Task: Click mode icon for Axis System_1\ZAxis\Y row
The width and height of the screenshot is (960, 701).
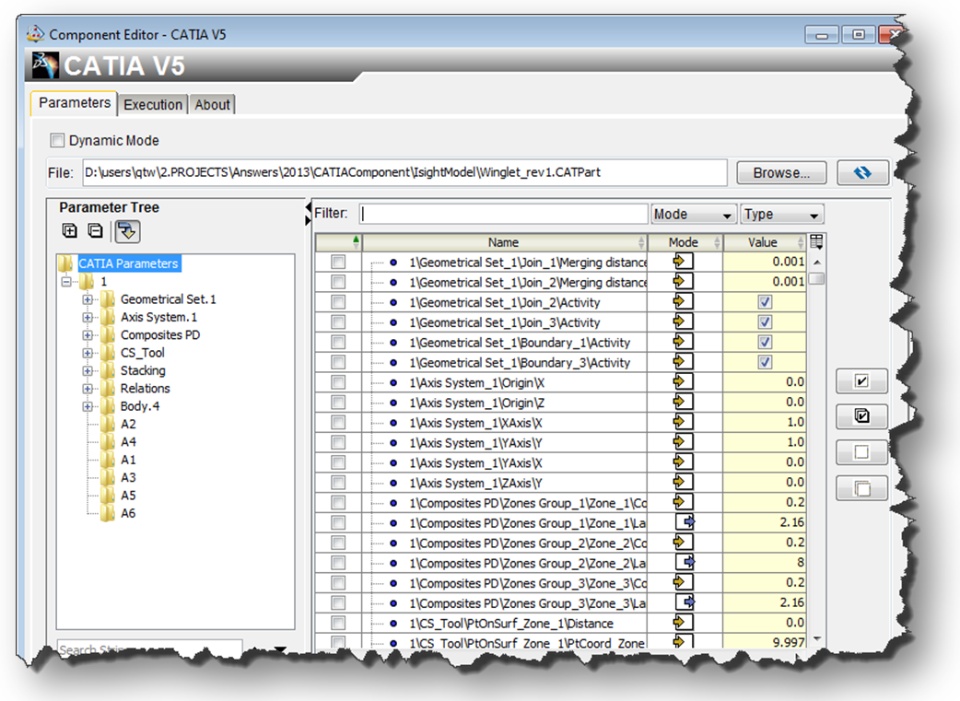Action: 683,482
